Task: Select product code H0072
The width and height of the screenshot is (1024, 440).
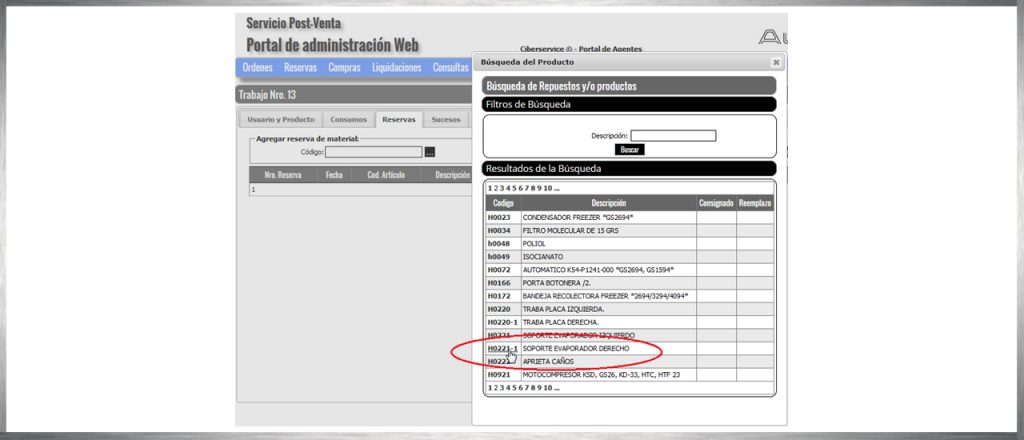Action: tap(499, 270)
